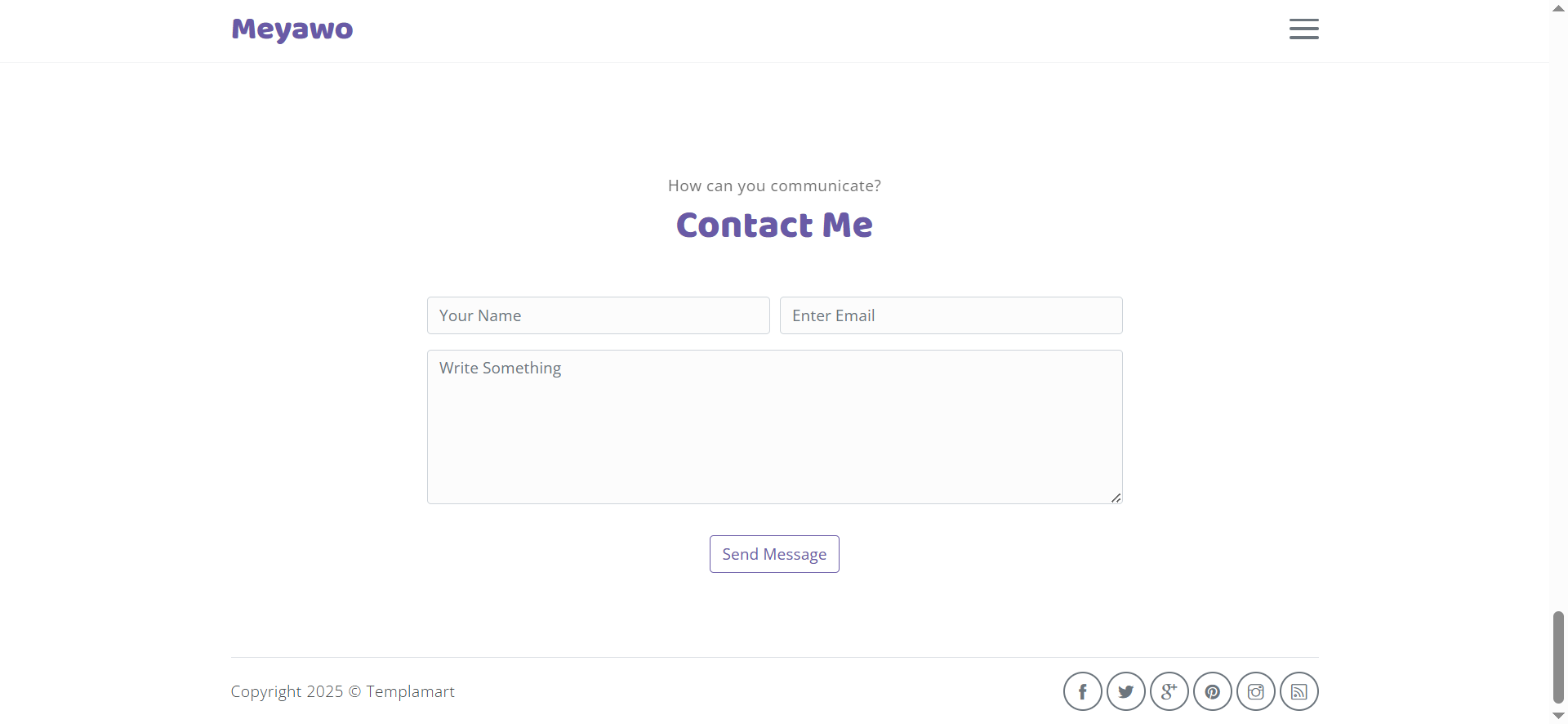The image size is (1568, 724).
Task: Open the RSS feed icon
Action: point(1298,692)
